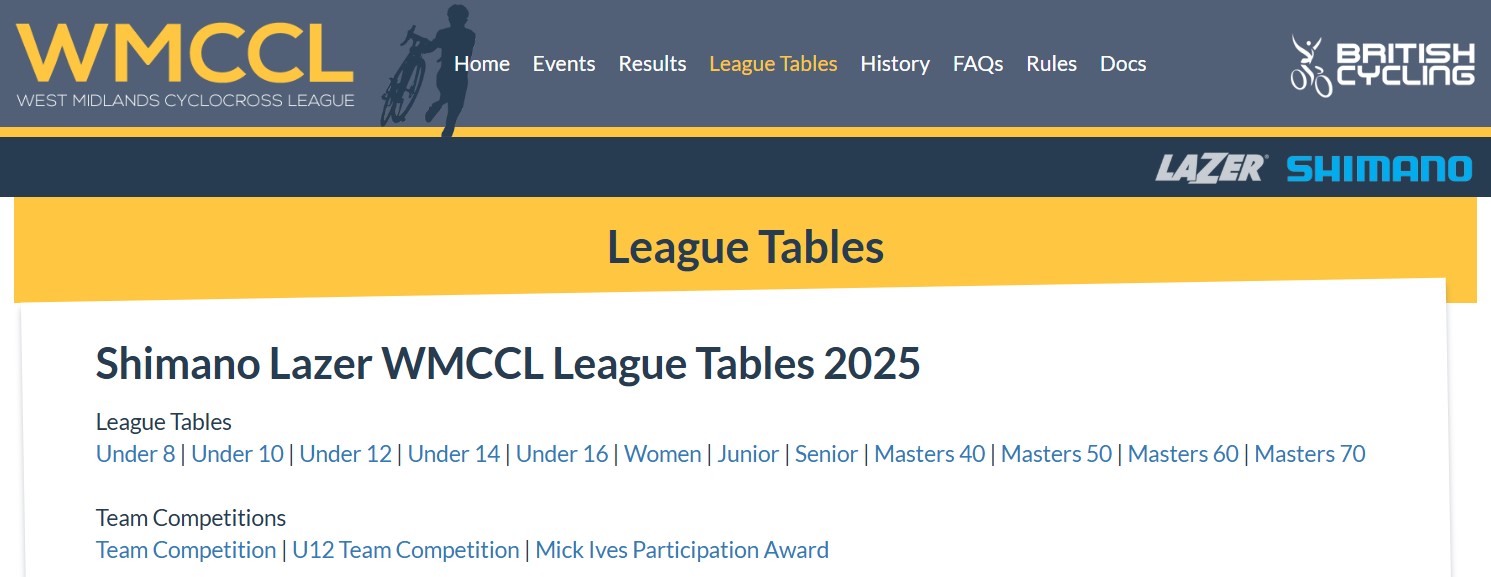Open the Rules menu item
This screenshot has height=577, width=1491.
tap(1052, 64)
